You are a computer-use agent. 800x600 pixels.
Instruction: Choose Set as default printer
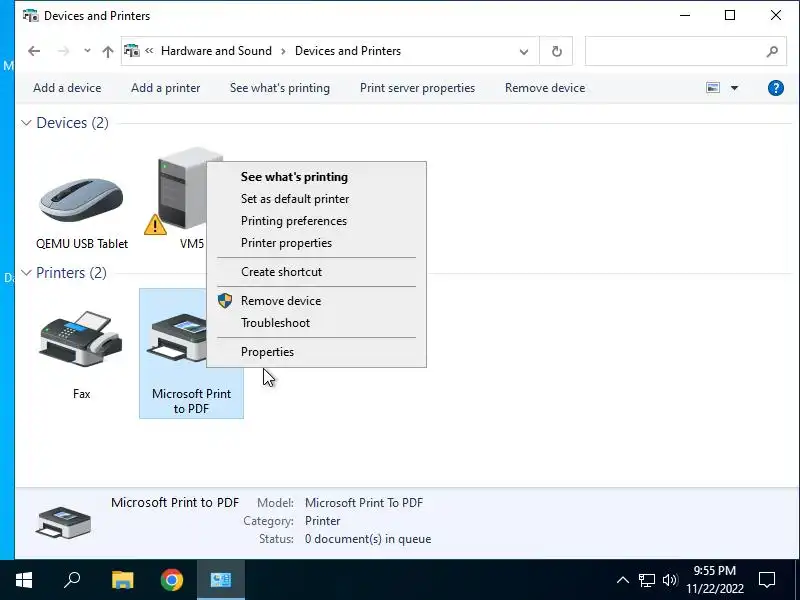(x=316, y=199)
